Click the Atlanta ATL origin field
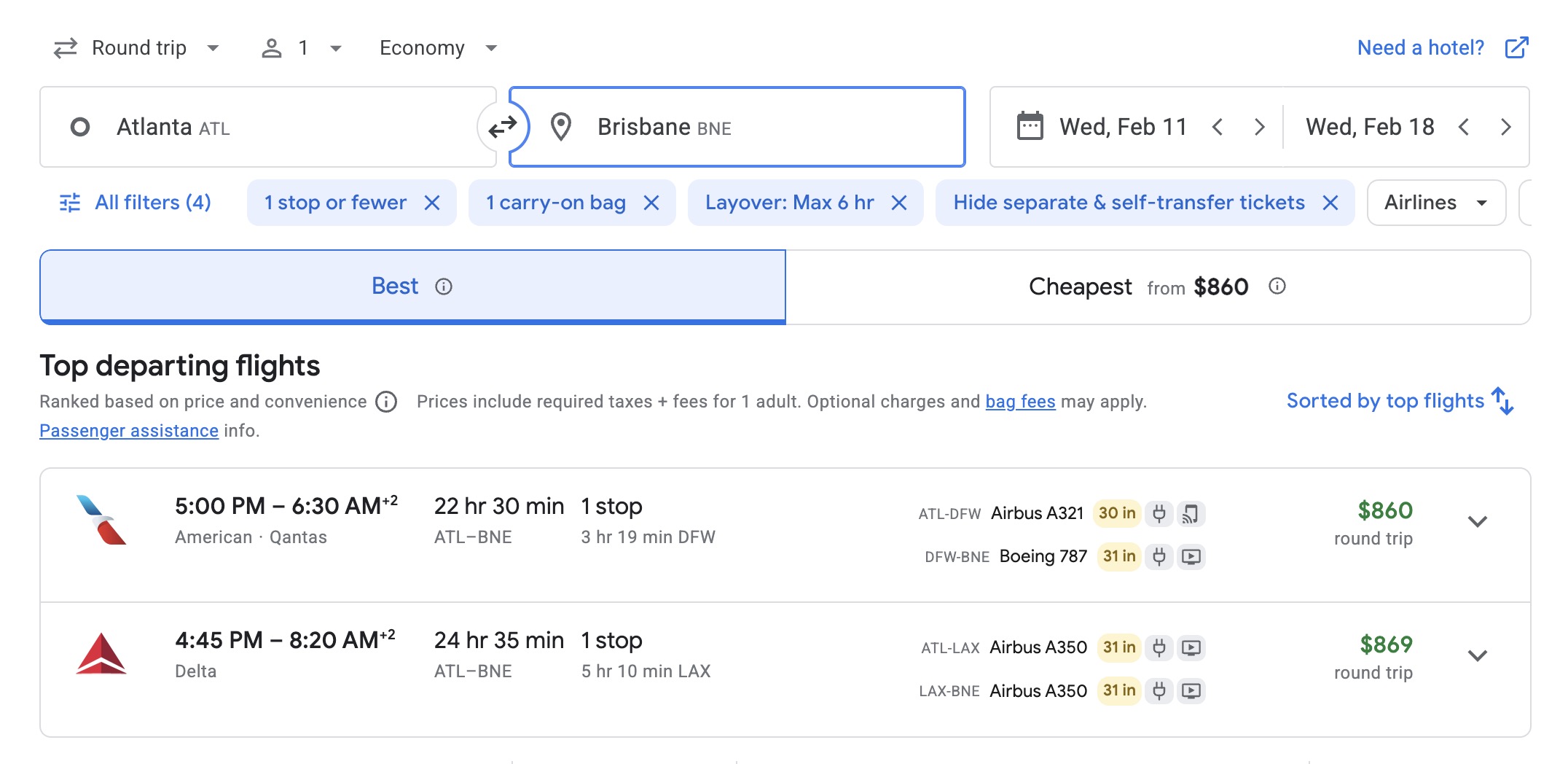Screen dimensions: 1568x764 coord(219,126)
